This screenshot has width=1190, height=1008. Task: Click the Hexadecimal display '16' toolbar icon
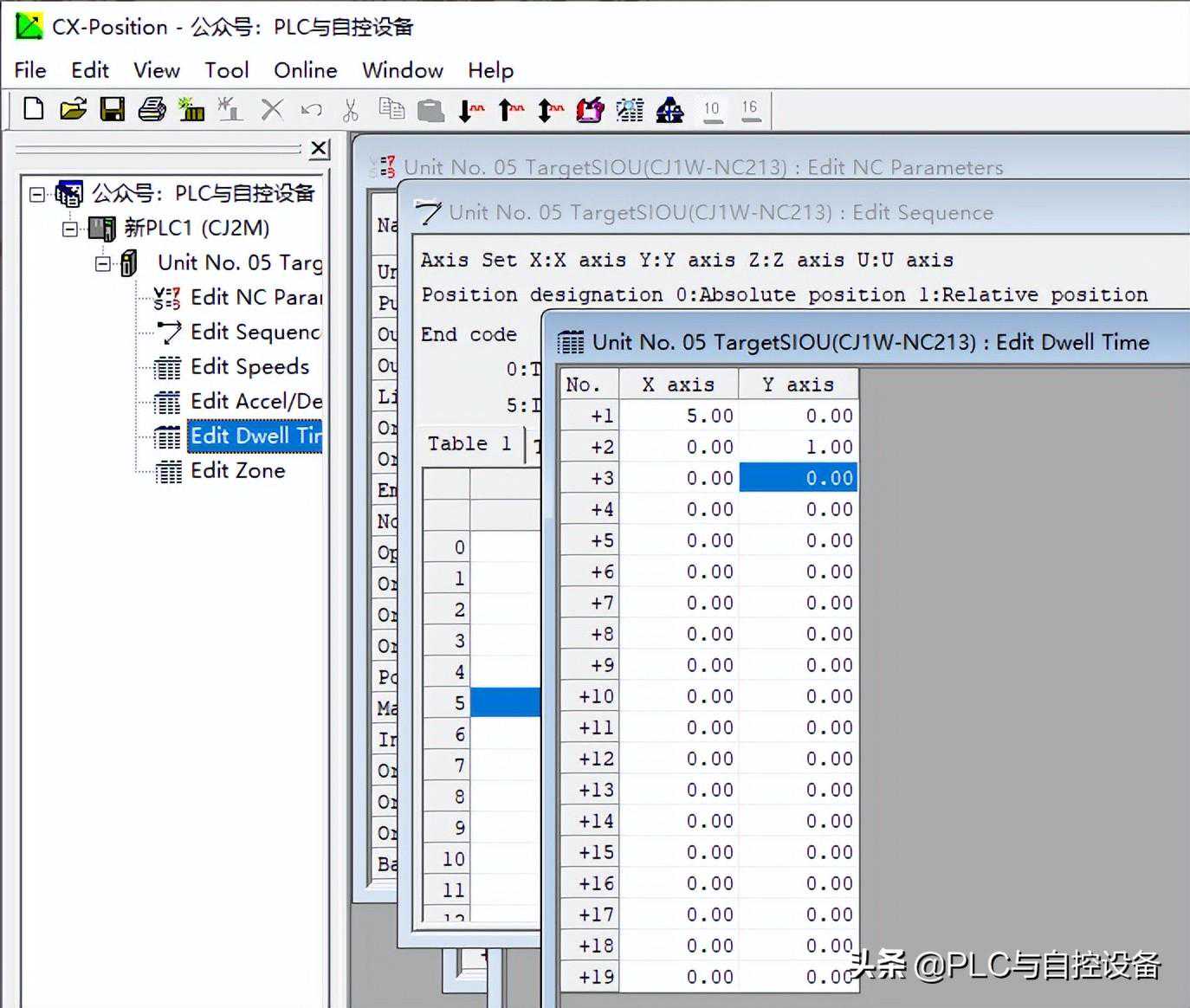pyautogui.click(x=750, y=110)
